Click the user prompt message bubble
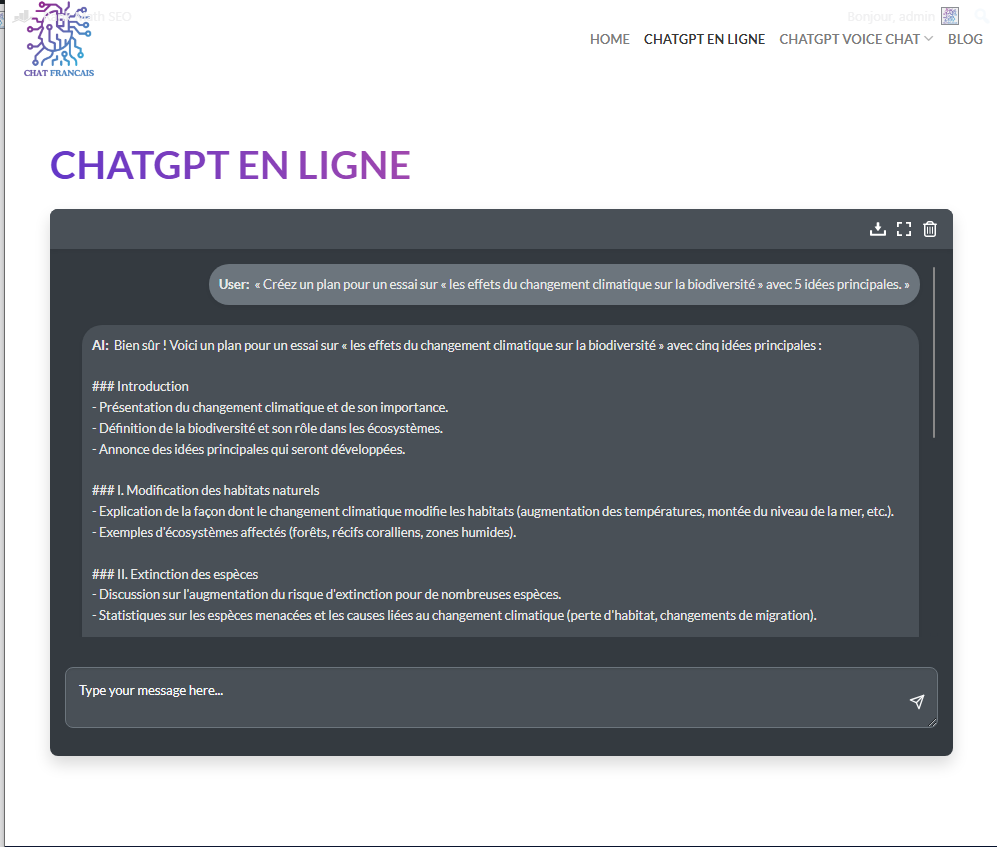Image resolution: width=997 pixels, height=847 pixels. click(564, 284)
